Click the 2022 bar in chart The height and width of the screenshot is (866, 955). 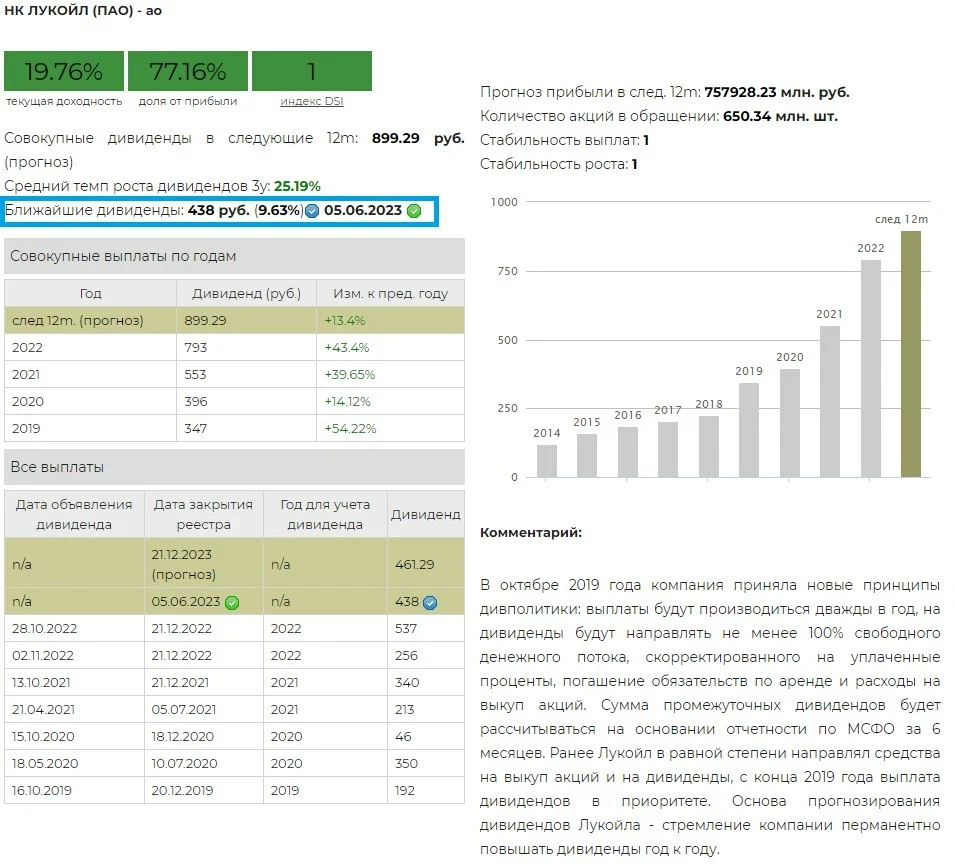pyautogui.click(x=870, y=368)
